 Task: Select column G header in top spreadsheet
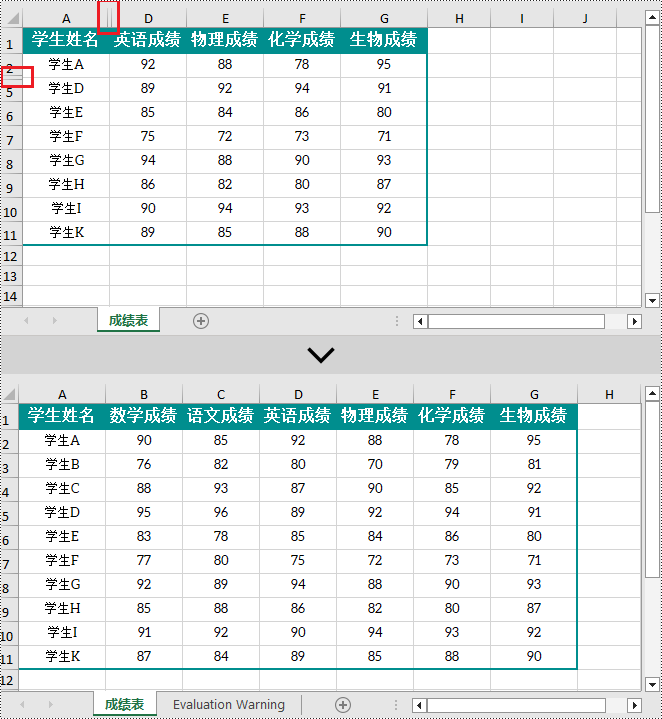[x=384, y=19]
